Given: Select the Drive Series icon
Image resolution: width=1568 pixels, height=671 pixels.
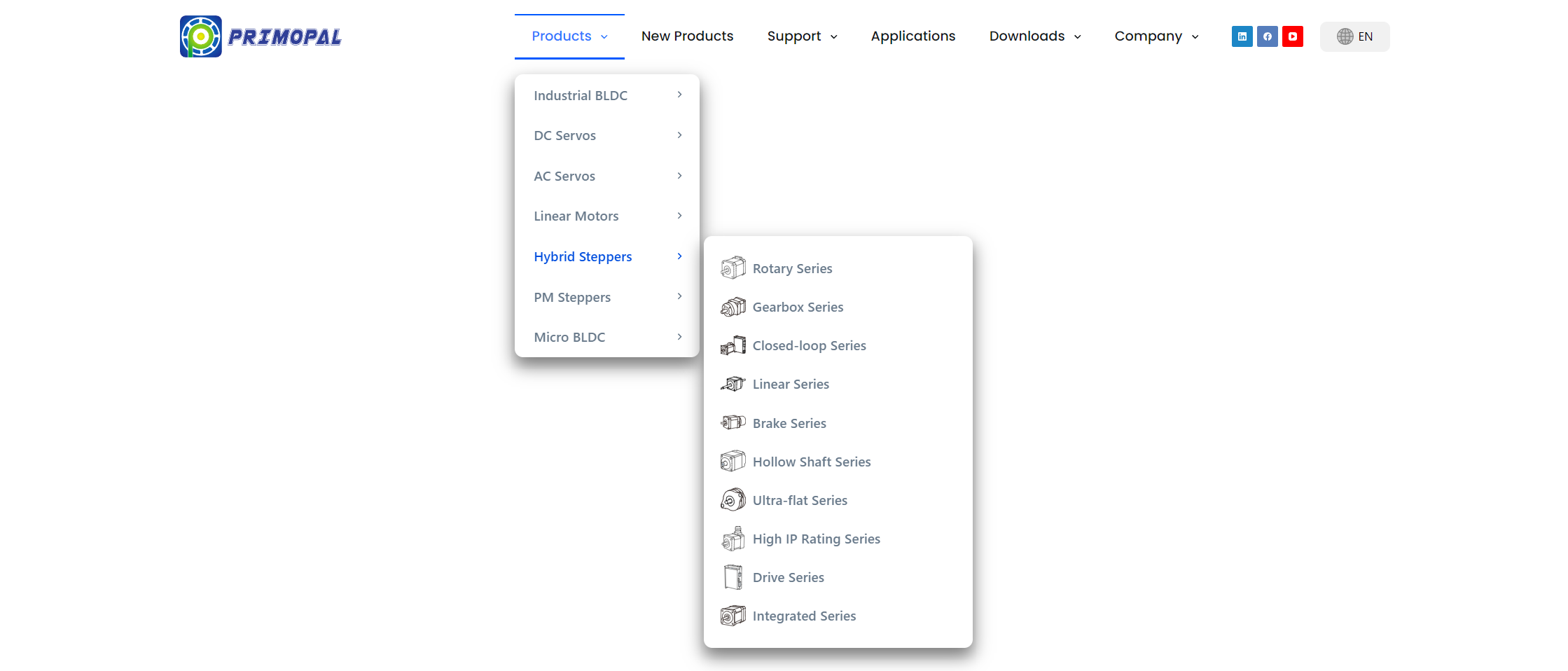Looking at the screenshot, I should tap(733, 577).
